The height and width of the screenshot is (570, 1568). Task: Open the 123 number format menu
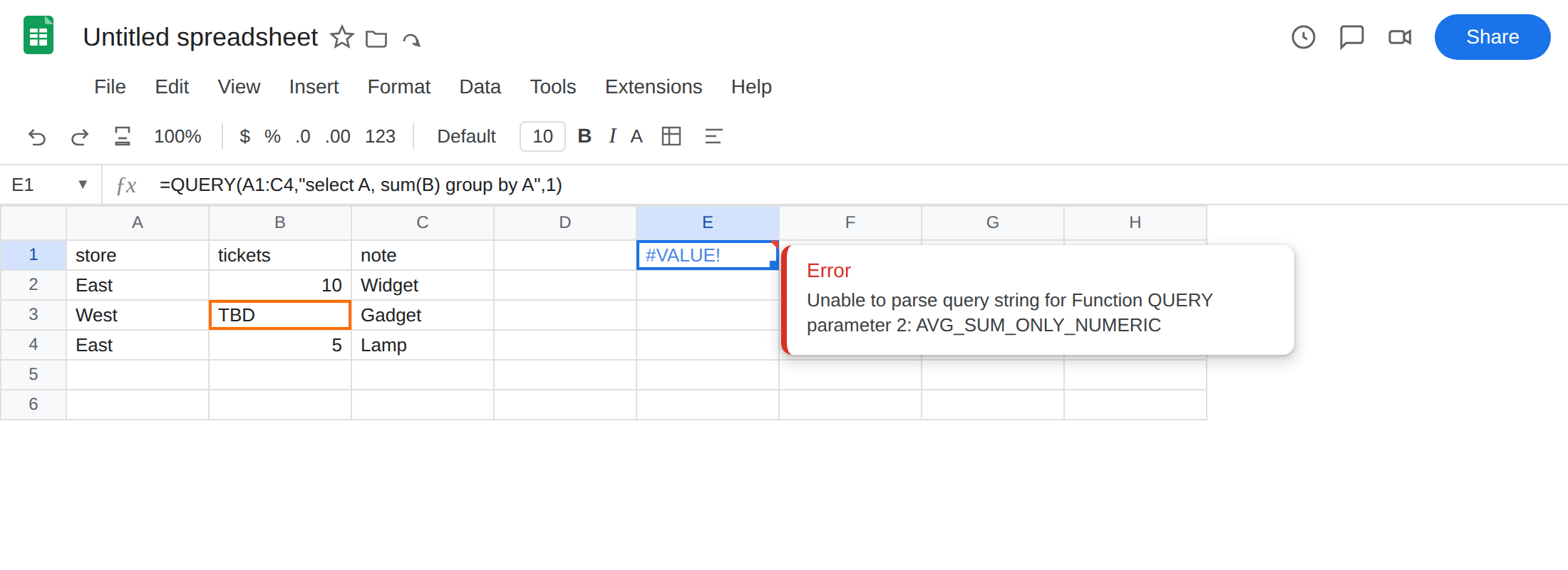click(380, 136)
